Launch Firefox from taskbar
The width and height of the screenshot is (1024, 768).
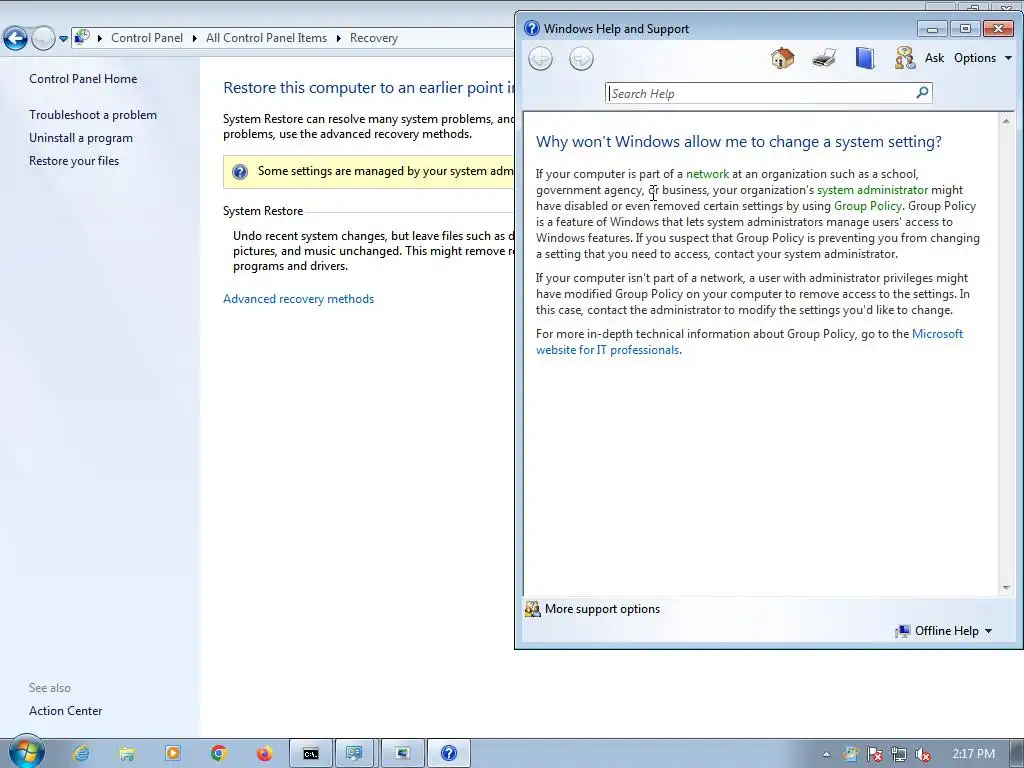(x=264, y=754)
